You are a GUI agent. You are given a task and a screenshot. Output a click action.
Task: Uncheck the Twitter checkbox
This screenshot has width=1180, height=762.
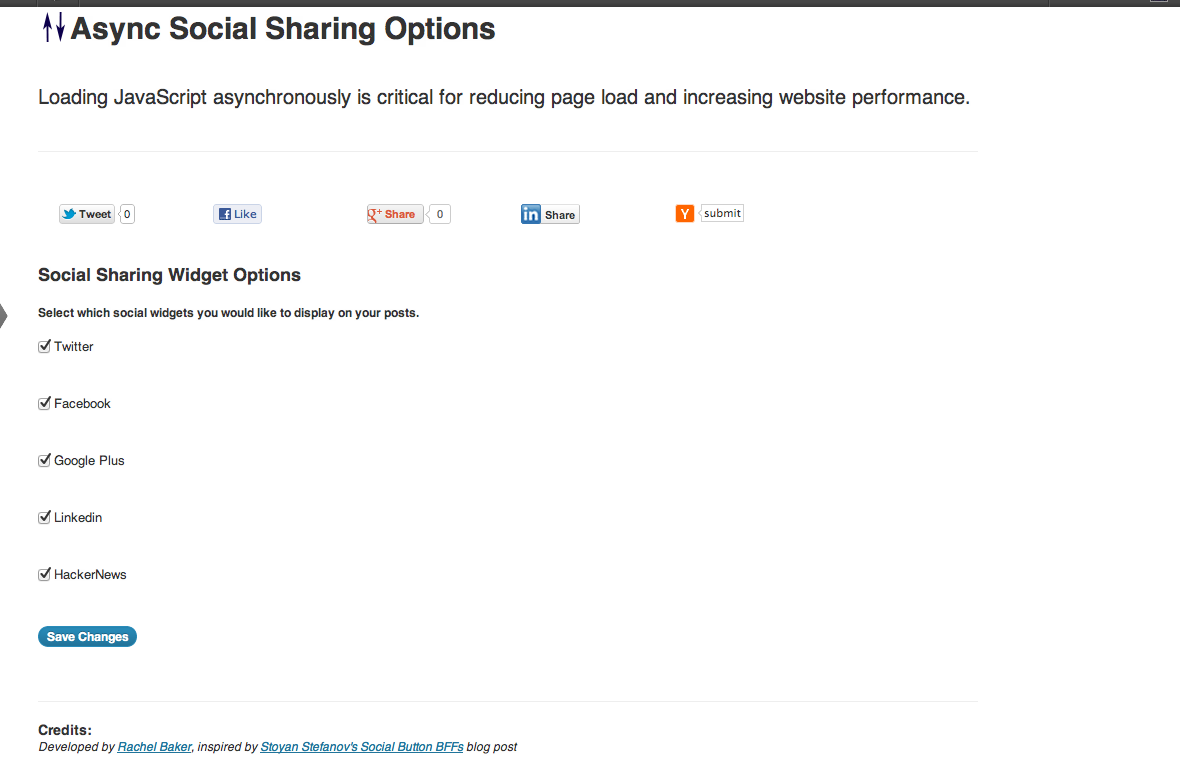point(44,346)
